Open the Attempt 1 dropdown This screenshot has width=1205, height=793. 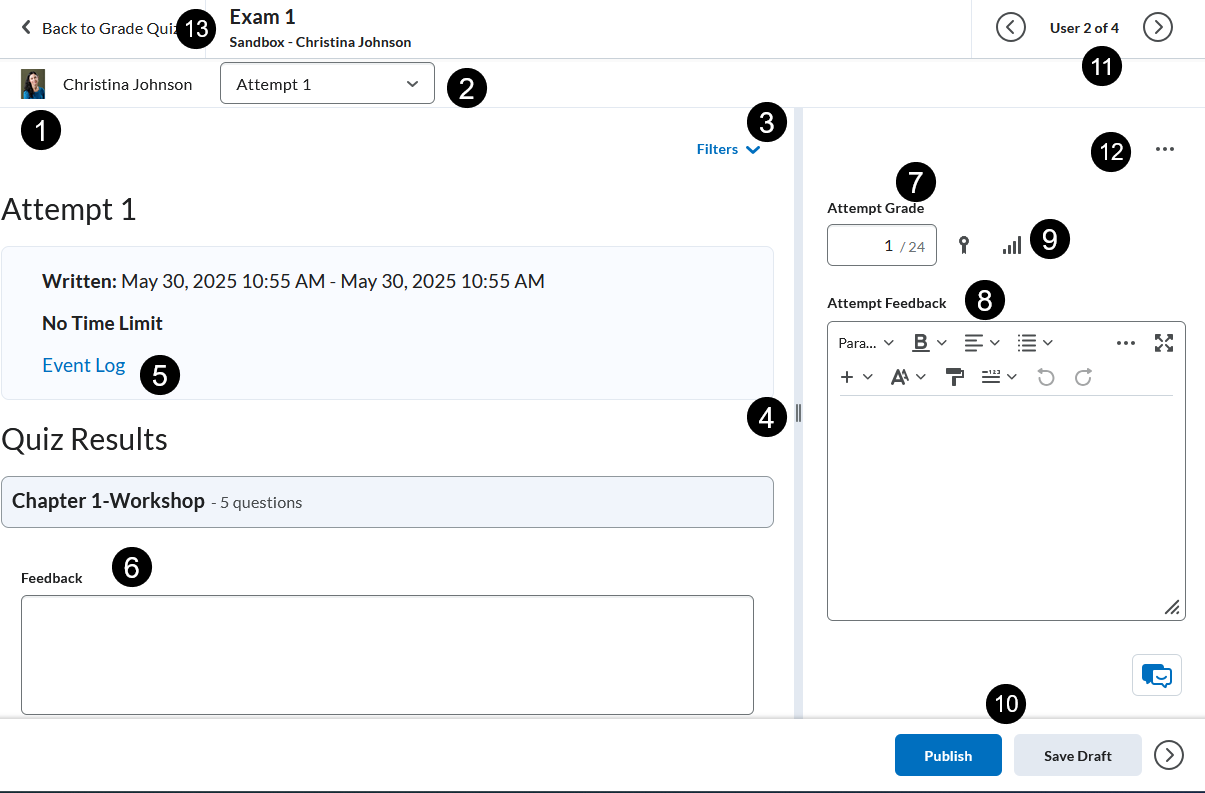click(327, 84)
